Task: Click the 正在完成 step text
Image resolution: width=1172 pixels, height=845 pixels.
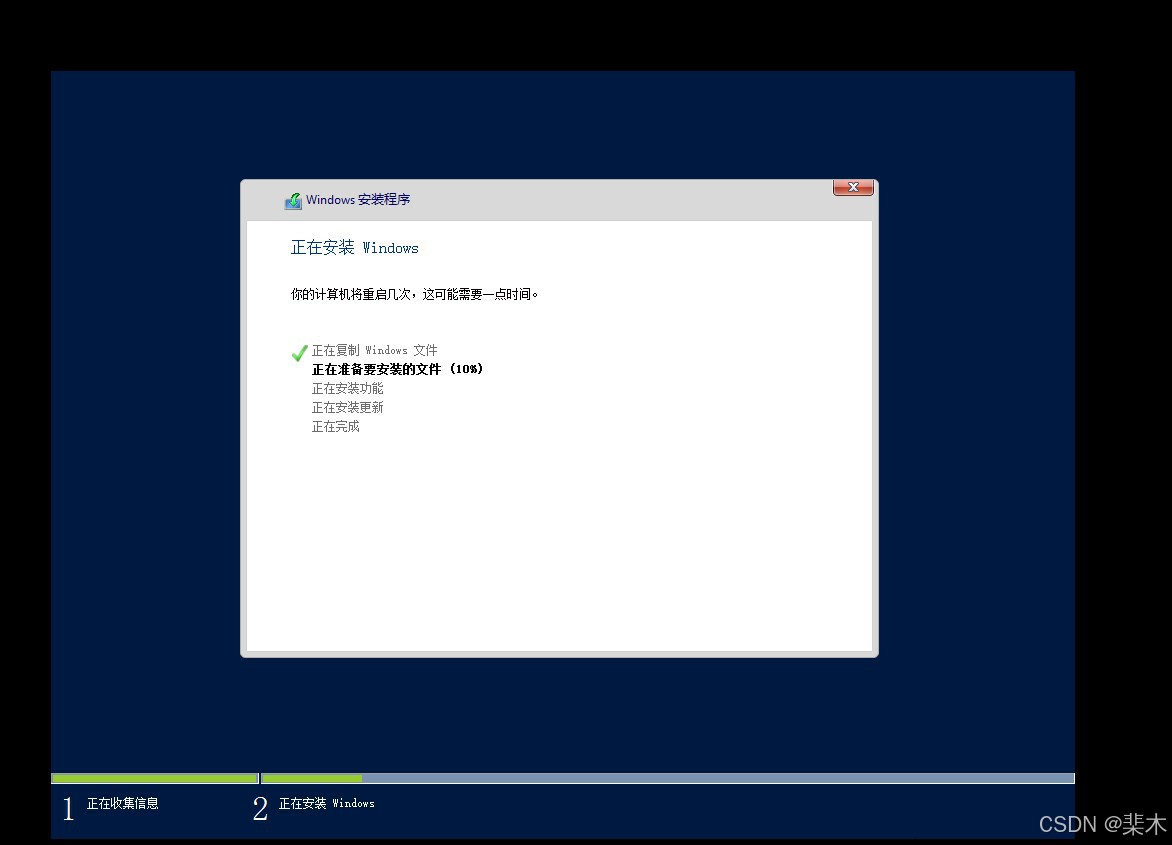Action: (x=336, y=427)
